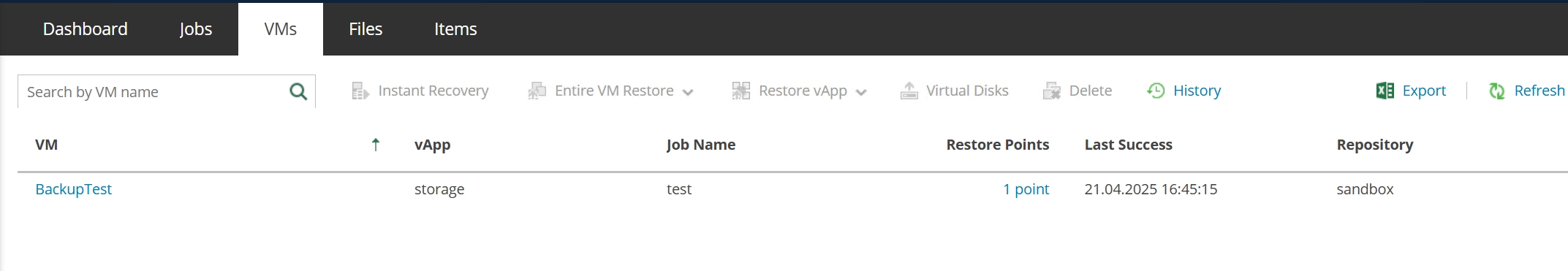
Task: Click the Virtual Disks icon
Action: [x=909, y=91]
